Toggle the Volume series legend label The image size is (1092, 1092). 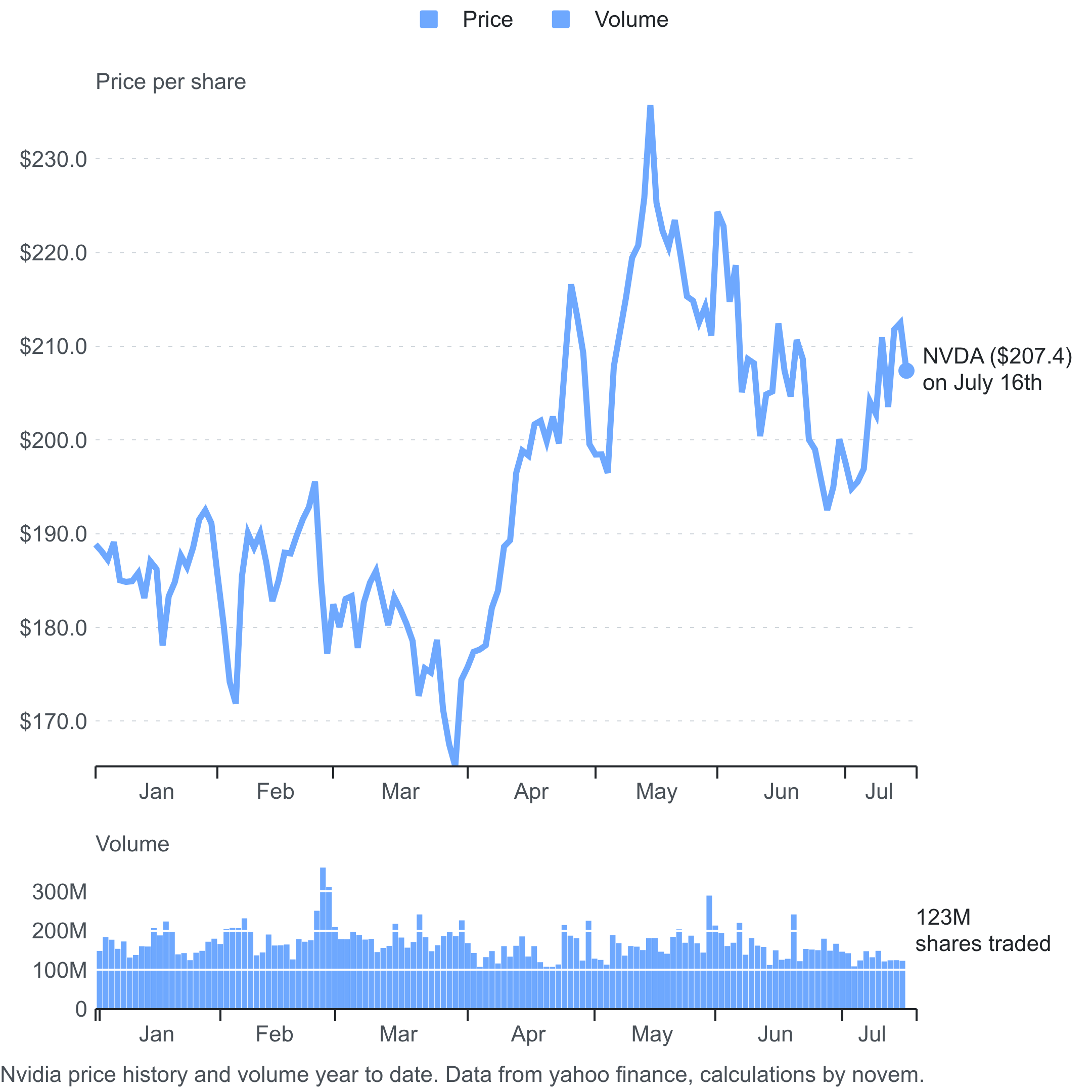(631, 20)
